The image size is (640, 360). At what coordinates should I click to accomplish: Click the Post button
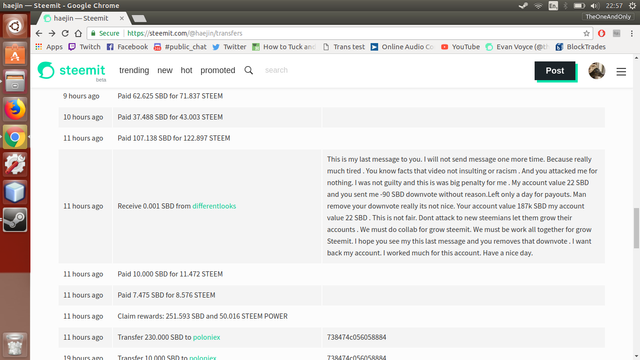[x=555, y=71]
